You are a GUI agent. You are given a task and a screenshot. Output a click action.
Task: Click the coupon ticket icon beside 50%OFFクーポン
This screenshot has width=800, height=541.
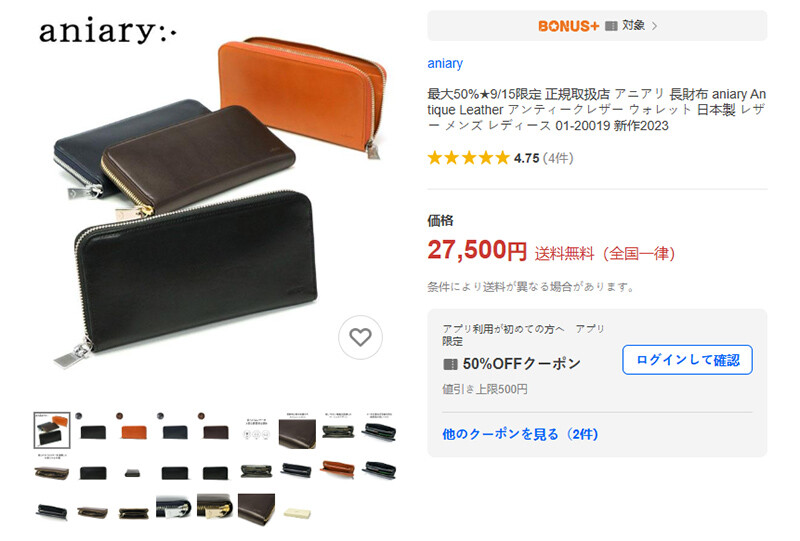tap(450, 364)
